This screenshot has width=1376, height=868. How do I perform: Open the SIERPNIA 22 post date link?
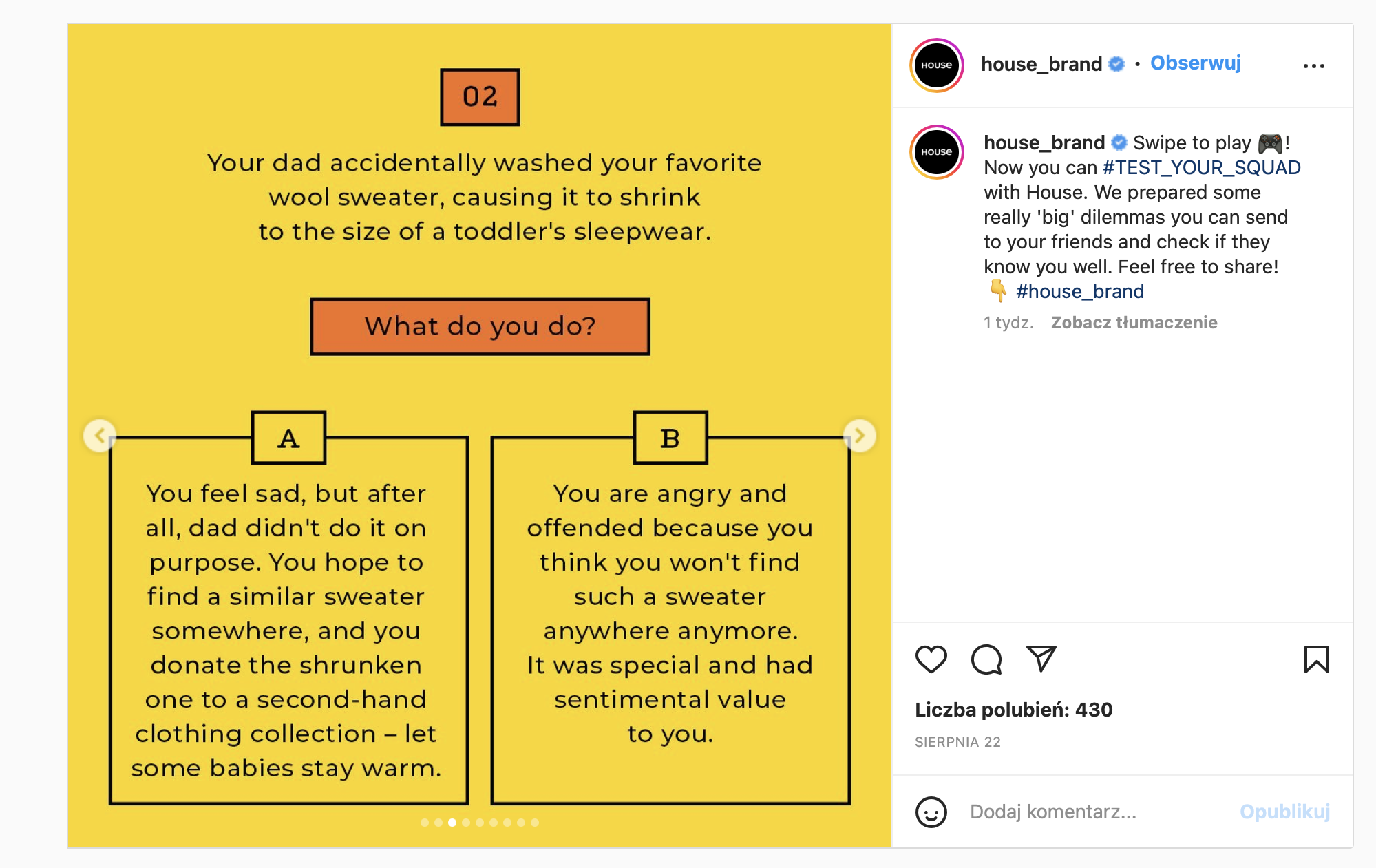pos(957,742)
